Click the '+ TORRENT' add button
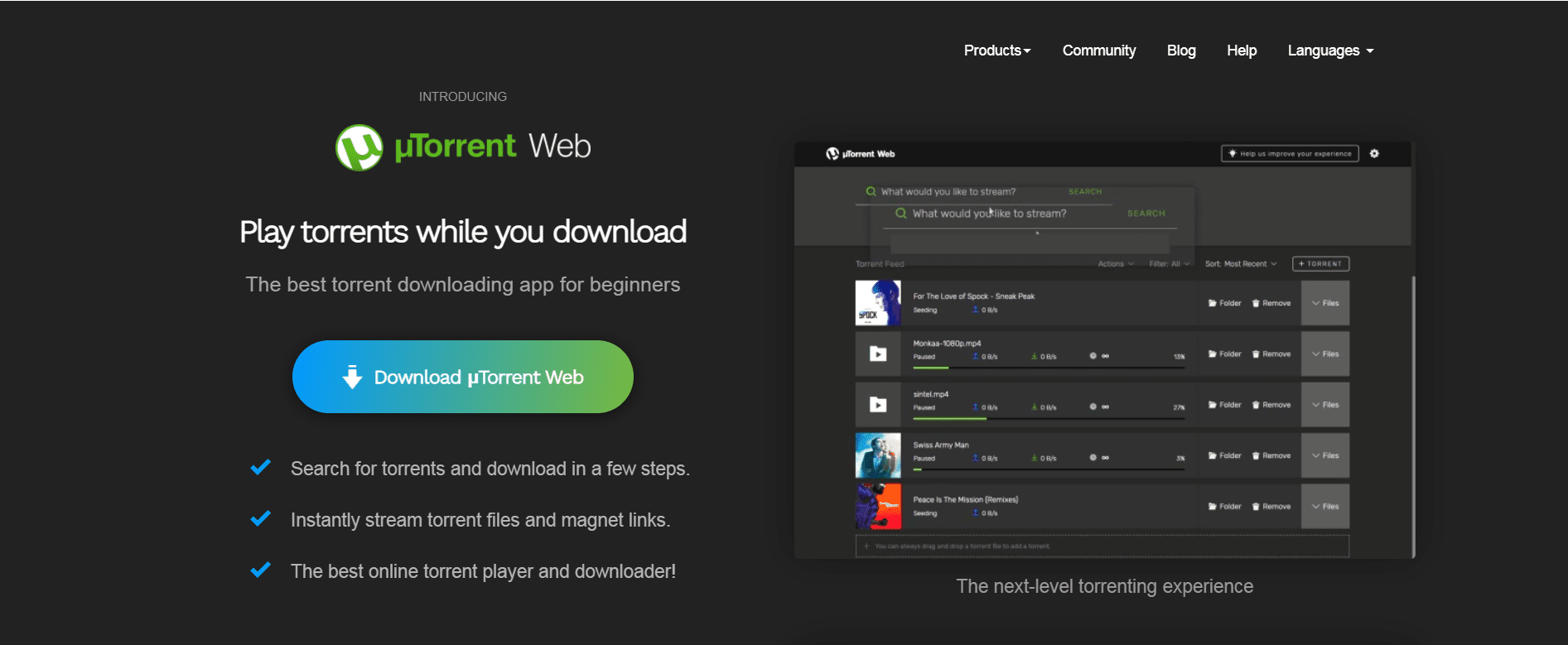 coord(1320,264)
